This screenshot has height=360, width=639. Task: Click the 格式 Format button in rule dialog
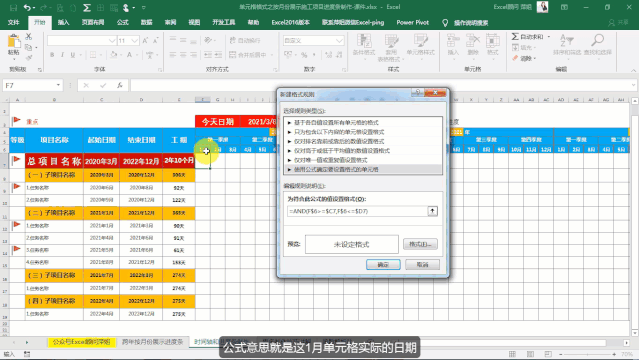click(x=420, y=244)
